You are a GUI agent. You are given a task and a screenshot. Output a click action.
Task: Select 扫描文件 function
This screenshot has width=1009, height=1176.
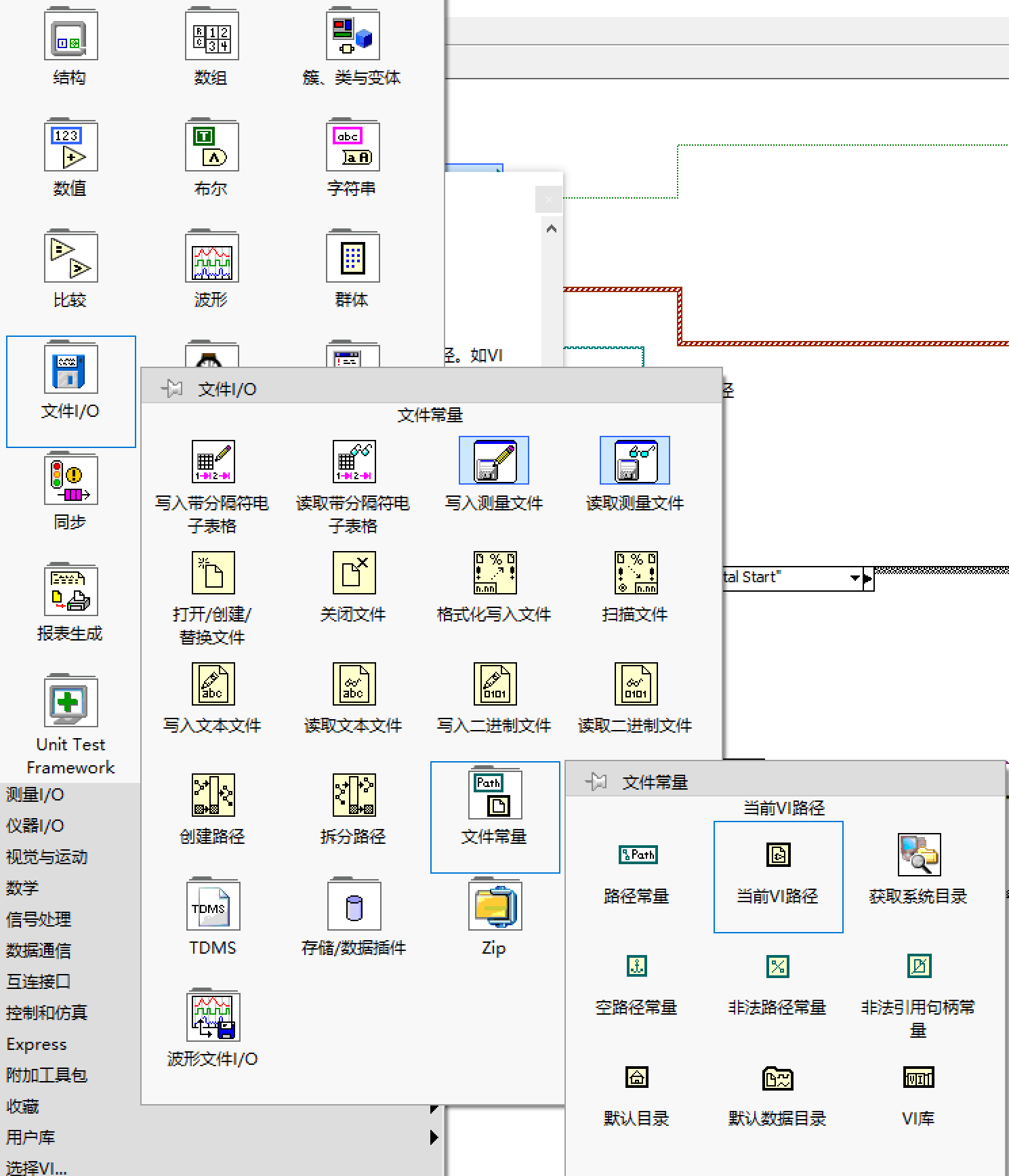click(x=636, y=572)
